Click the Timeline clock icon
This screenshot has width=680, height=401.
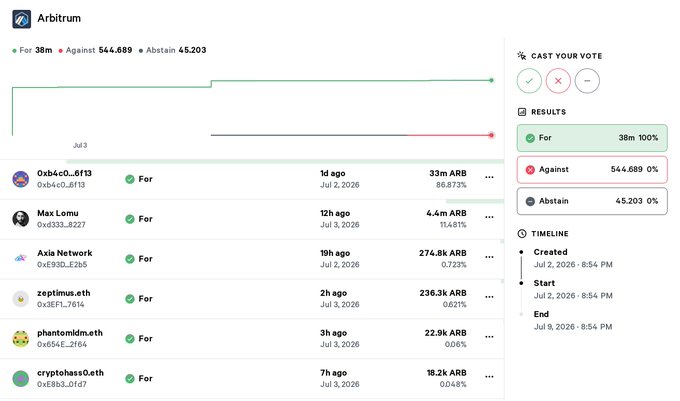tap(522, 234)
